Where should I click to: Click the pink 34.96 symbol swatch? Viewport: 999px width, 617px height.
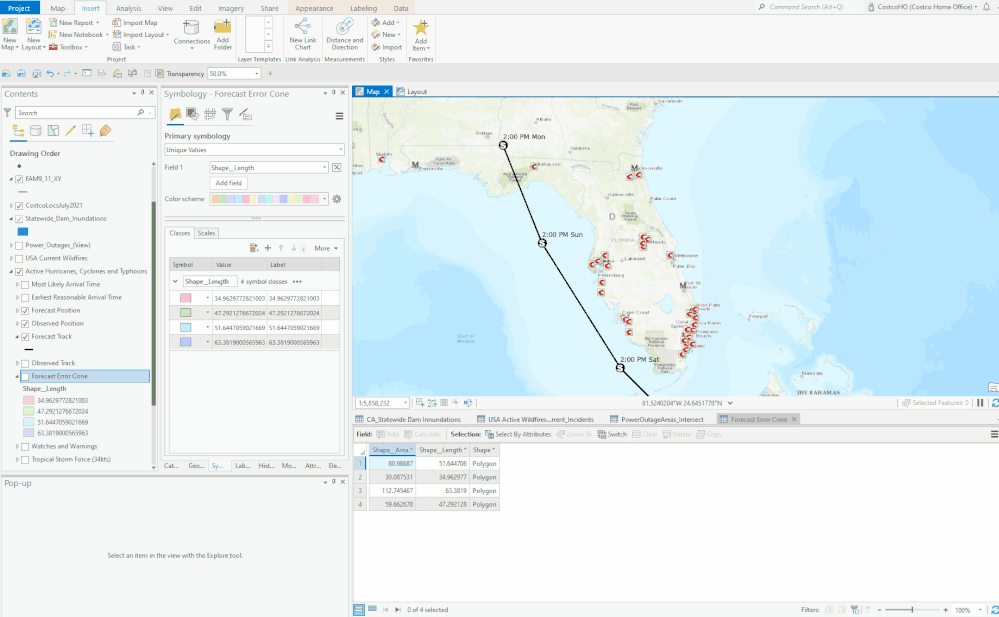185,298
